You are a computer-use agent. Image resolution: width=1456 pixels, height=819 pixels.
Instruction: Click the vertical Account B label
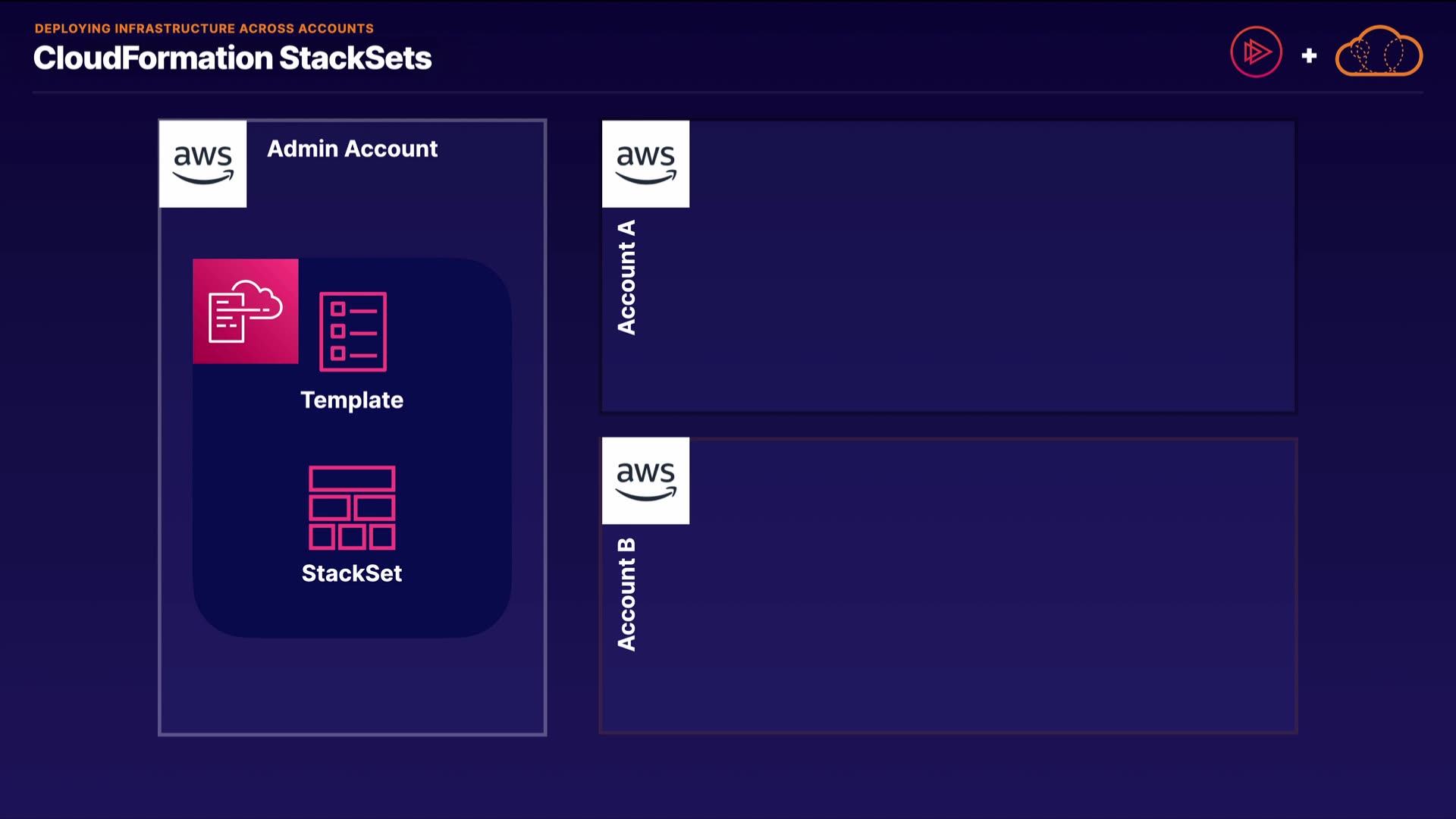point(626,595)
